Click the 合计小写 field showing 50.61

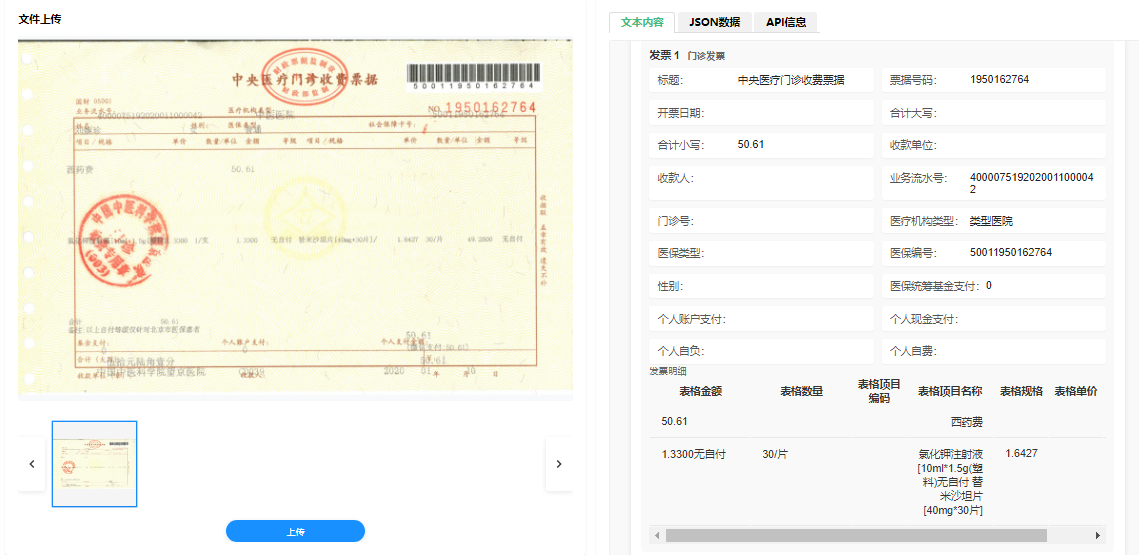click(760, 145)
